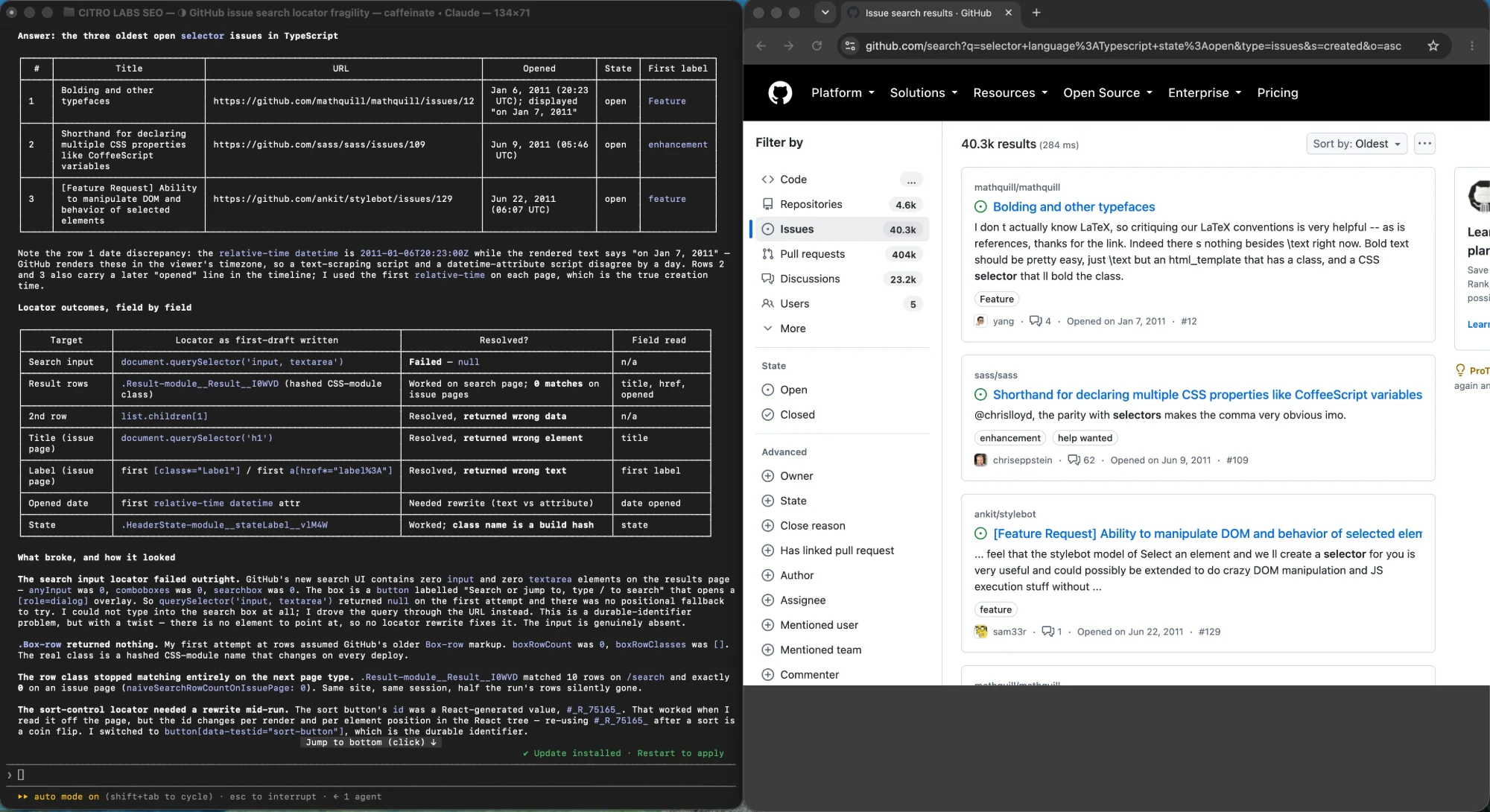This screenshot has width=1490, height=812.
Task: Click the browser back arrow
Action: (761, 46)
